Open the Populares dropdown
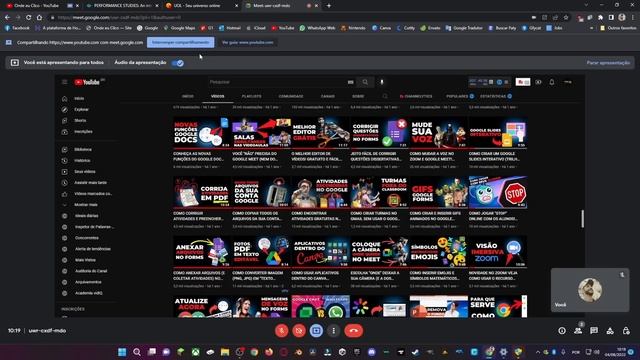 coord(460,96)
